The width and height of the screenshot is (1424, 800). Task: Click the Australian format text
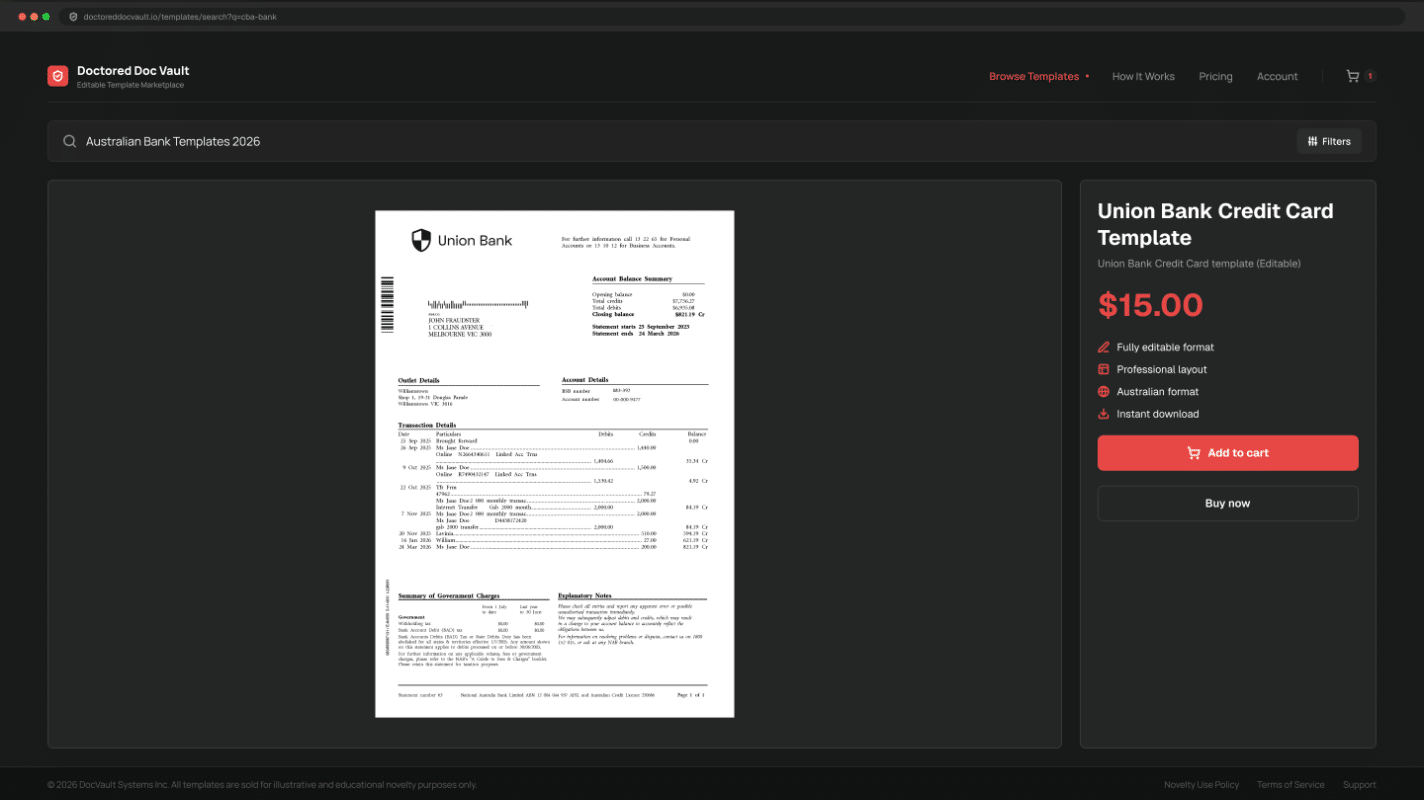pos(1158,392)
